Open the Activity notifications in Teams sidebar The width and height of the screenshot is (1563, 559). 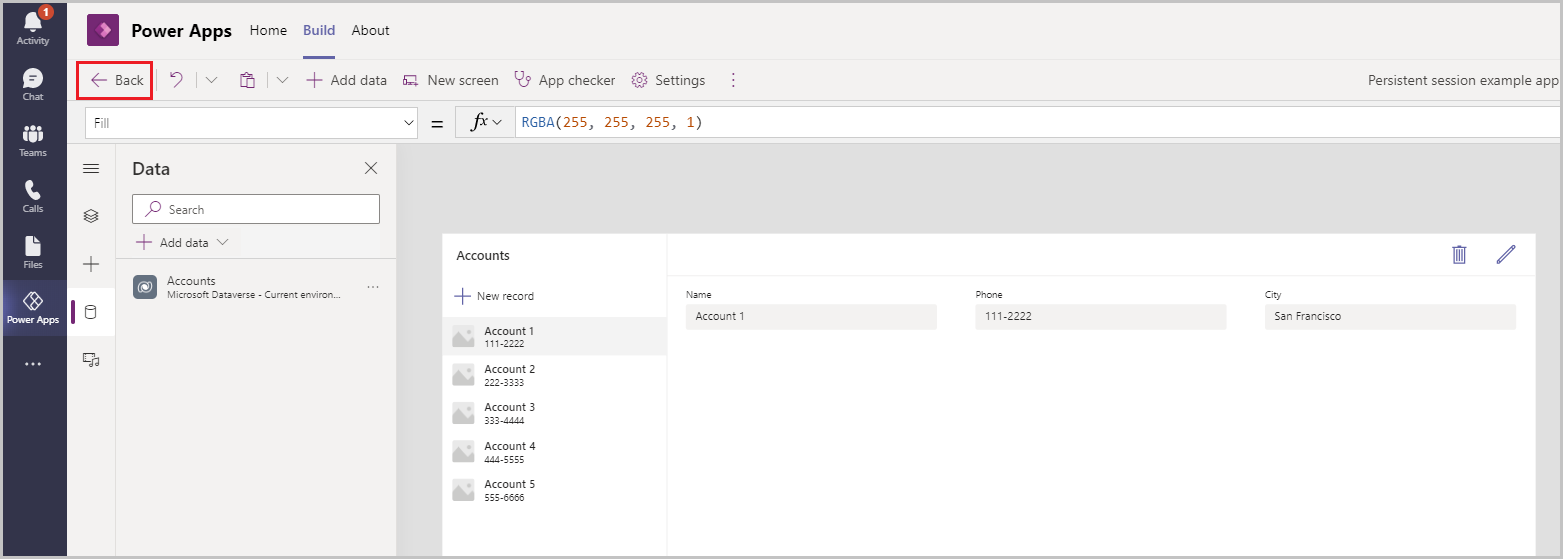33,27
